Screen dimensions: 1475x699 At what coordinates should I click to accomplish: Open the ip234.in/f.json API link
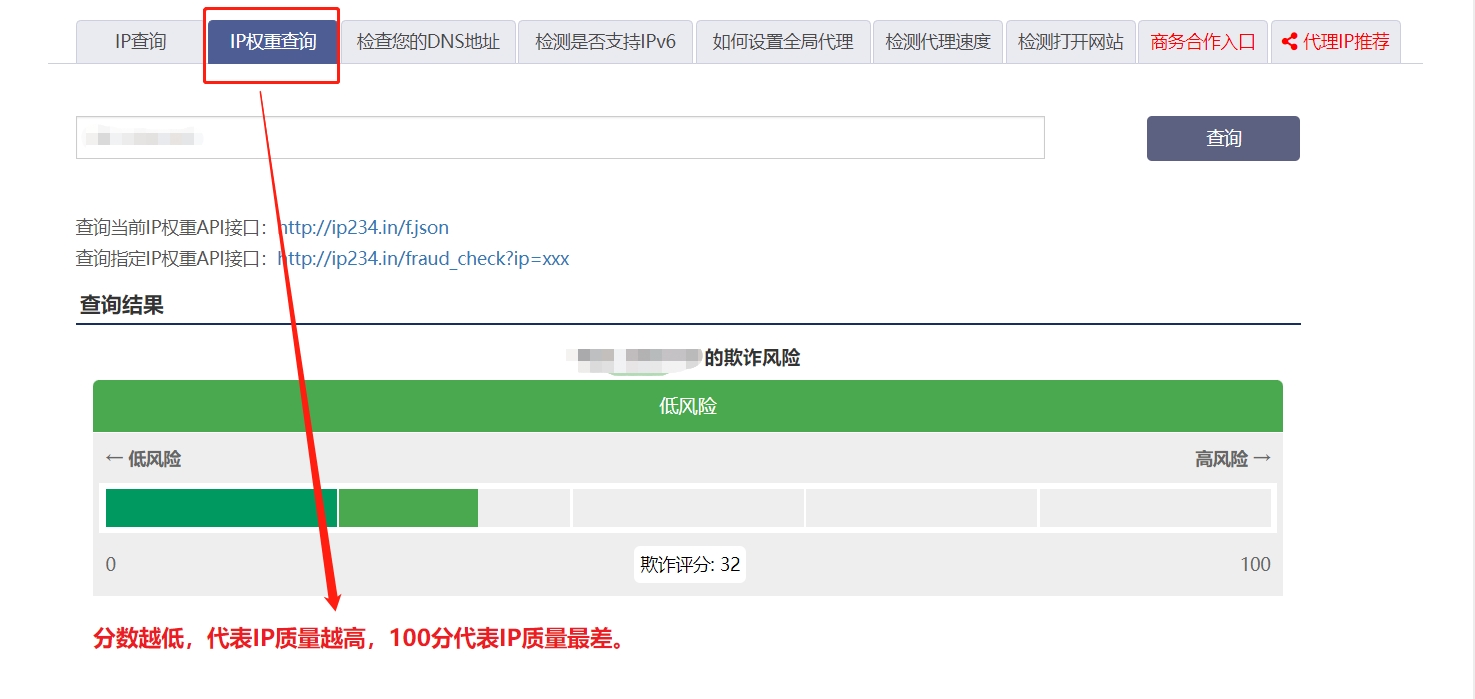[370, 228]
